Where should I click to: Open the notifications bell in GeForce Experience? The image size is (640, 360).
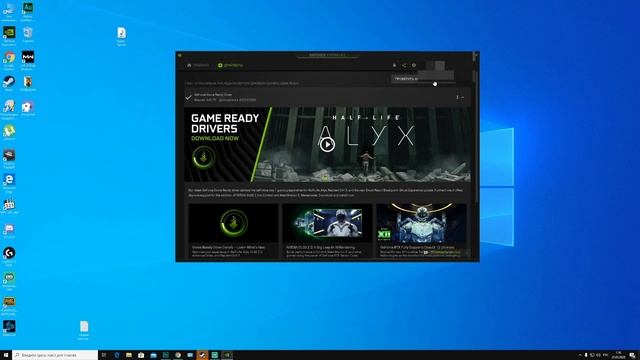tap(394, 65)
